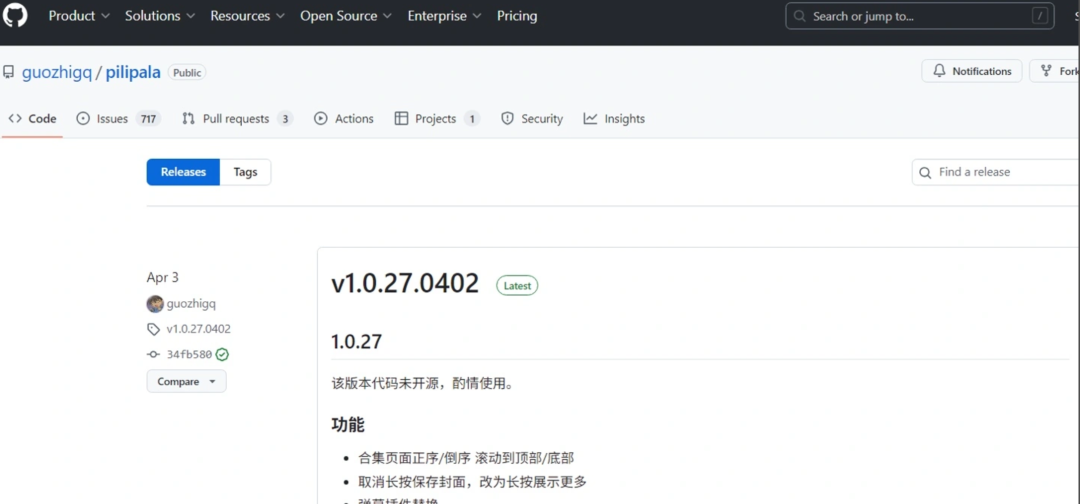Expand the Open Source menu

coord(346,16)
